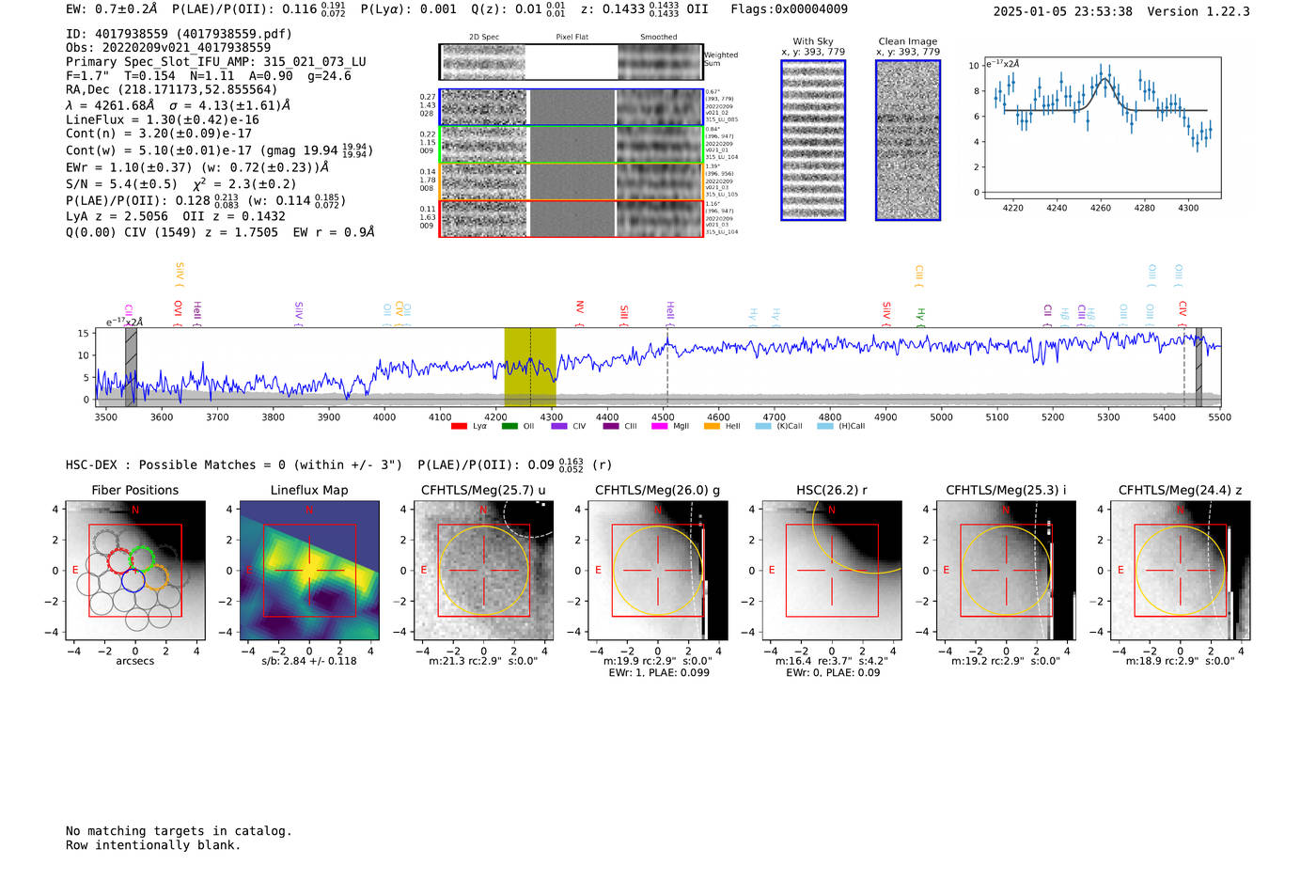Click the green dashed fiber circle
Viewport: 1316px width, 896px height.
(x=142, y=558)
